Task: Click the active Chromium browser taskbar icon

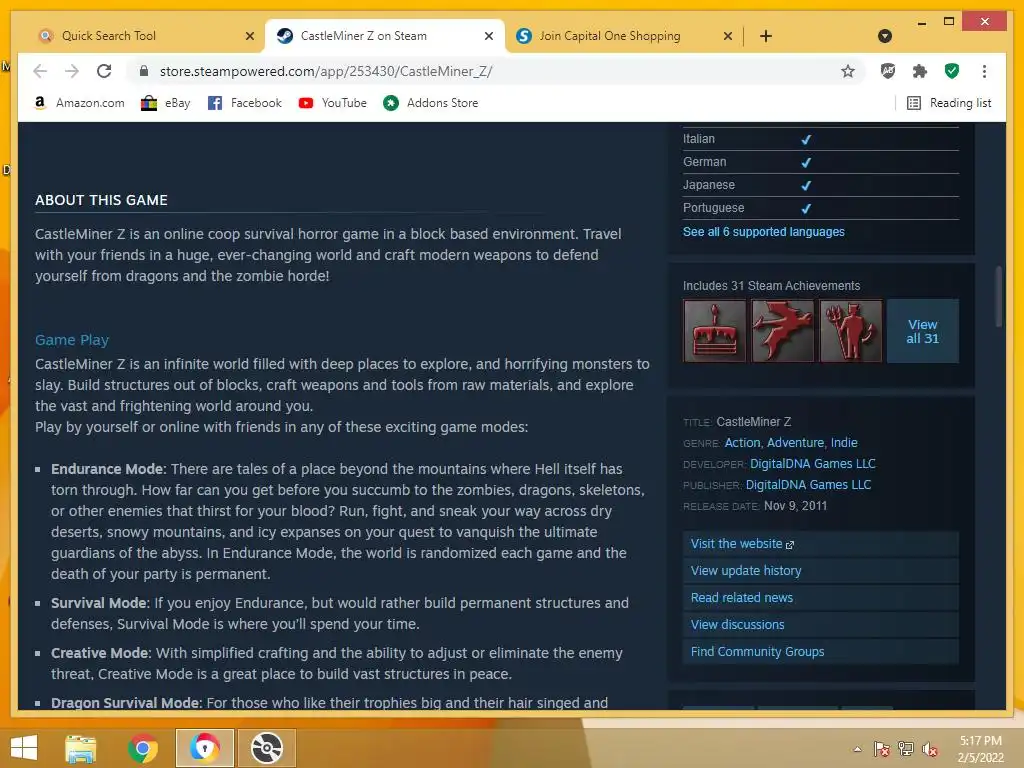Action: pyautogui.click(x=204, y=748)
